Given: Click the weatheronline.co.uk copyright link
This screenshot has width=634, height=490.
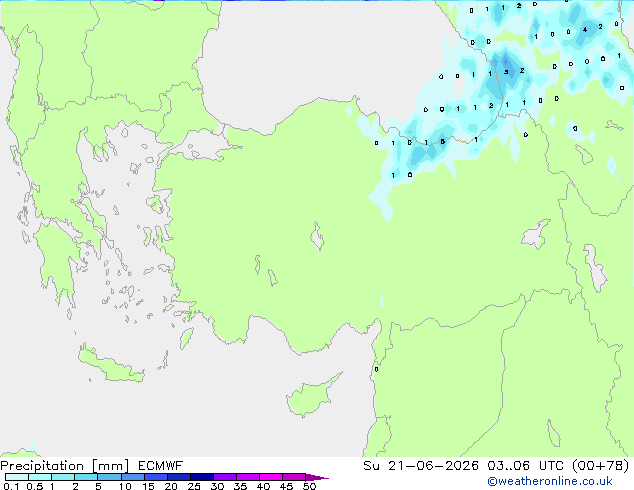Looking at the screenshot, I should (x=550, y=481).
